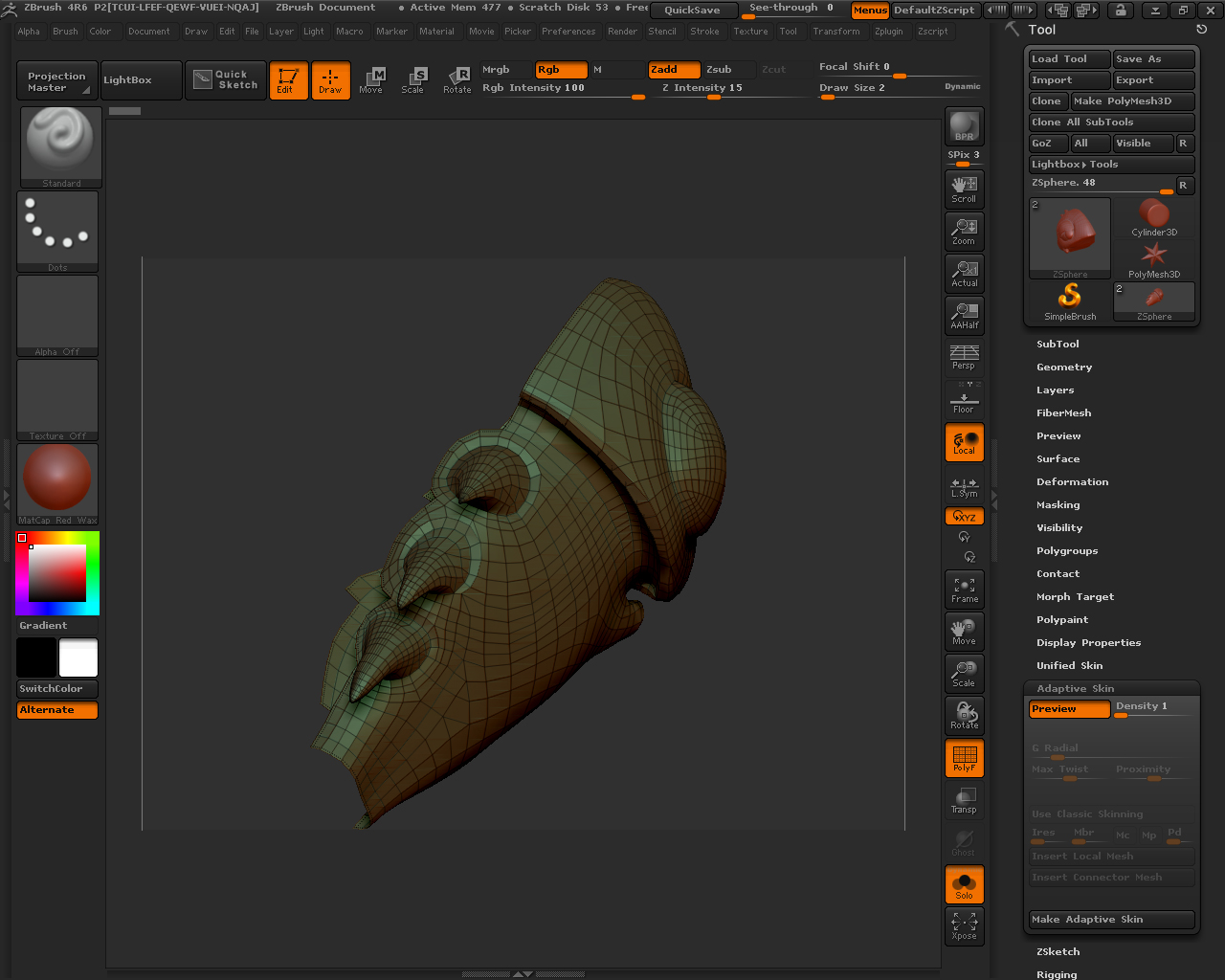Select the SimpleBrush tool thumbnail
1225x980 pixels.
click(x=1070, y=301)
